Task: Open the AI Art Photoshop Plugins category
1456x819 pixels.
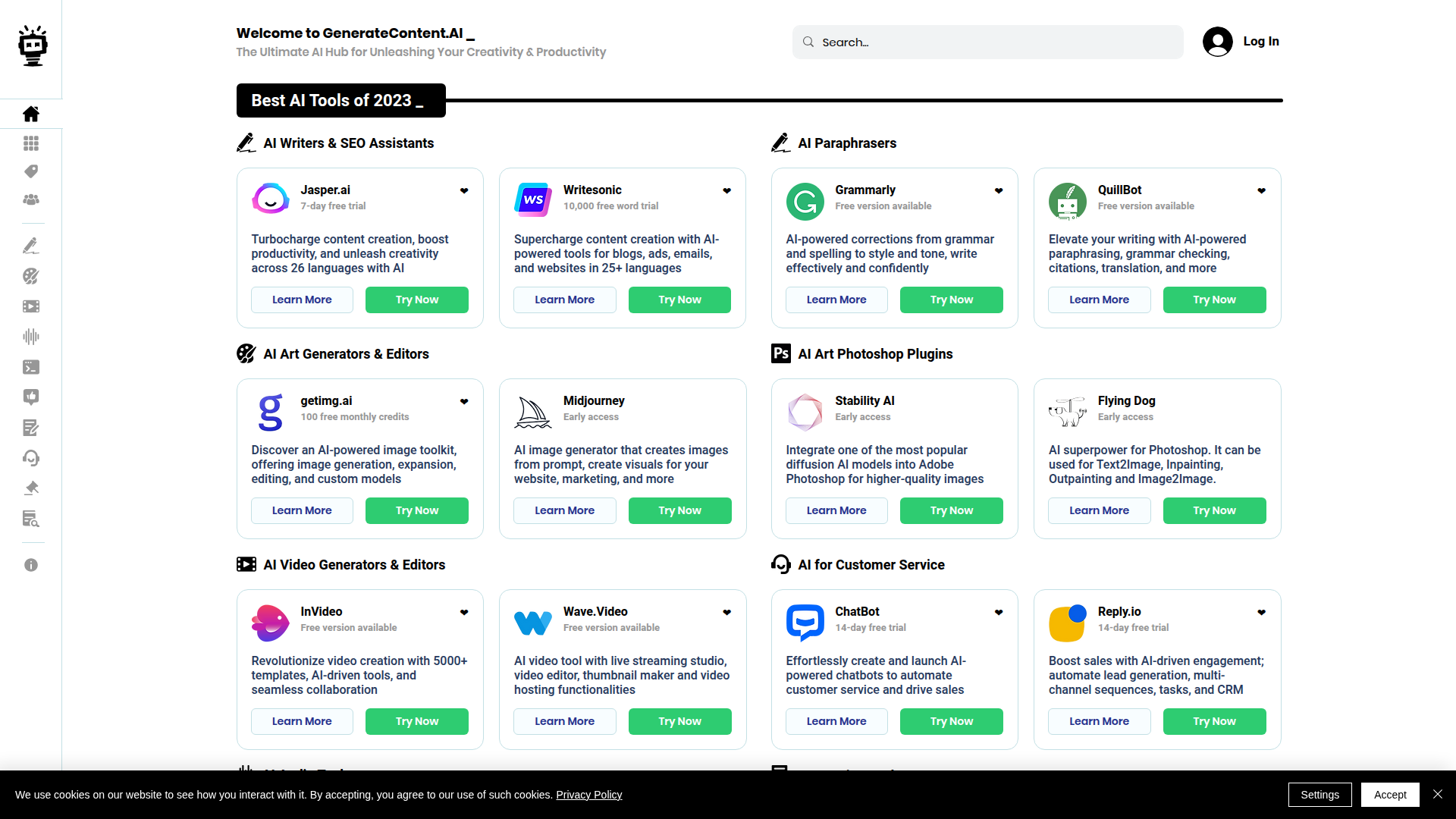Action: pos(875,354)
